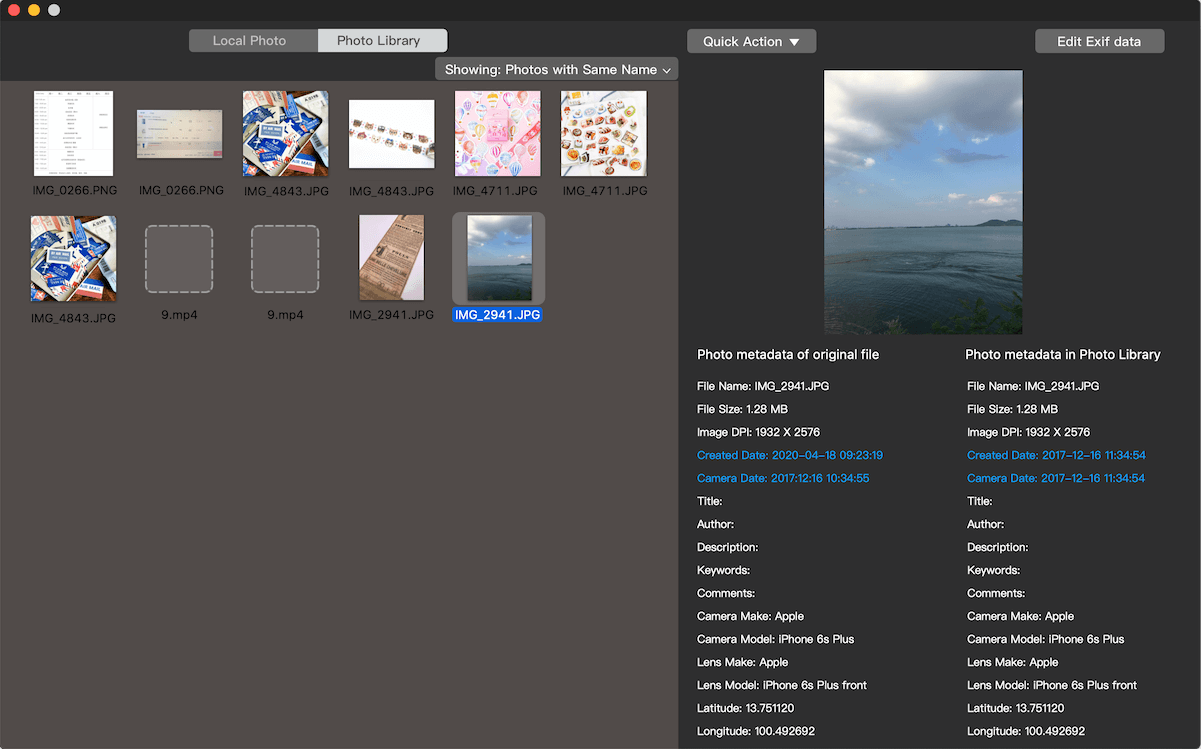This screenshot has width=1201, height=749.
Task: Select the IMG_4711.JPG pink hot-air balloons thumbnail
Action: click(497, 134)
